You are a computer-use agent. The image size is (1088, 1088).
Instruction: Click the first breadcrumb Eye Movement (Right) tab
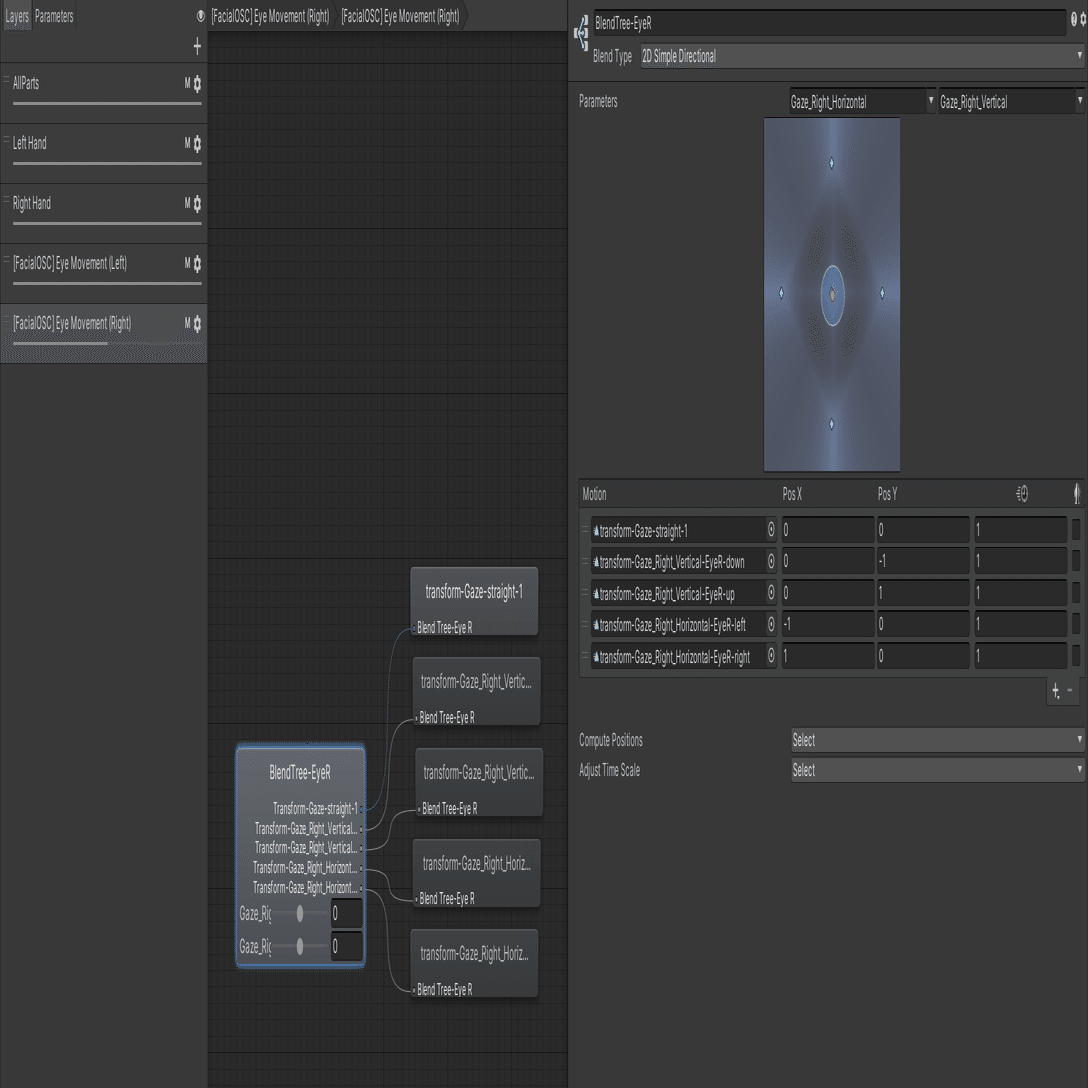tap(270, 17)
